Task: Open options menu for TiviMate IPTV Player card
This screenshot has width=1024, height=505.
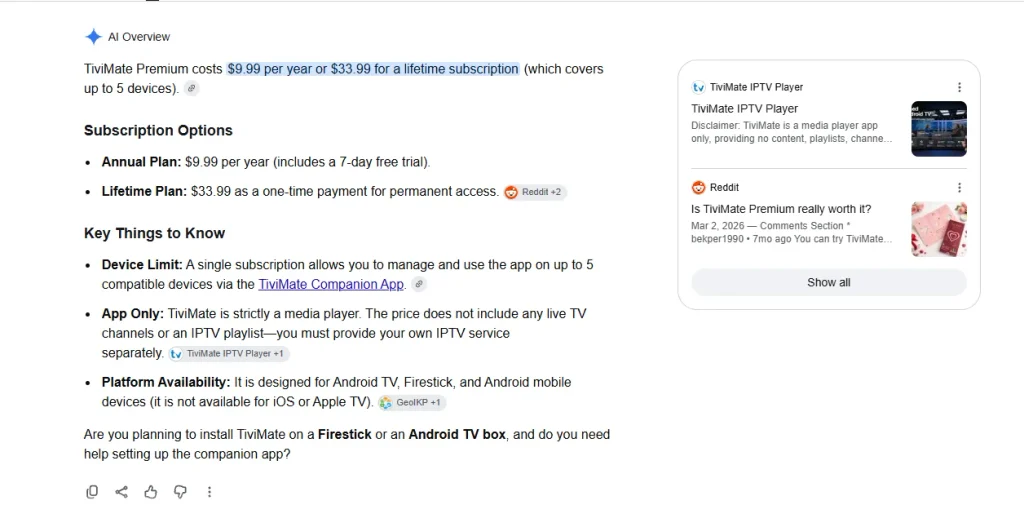Action: coord(959,87)
